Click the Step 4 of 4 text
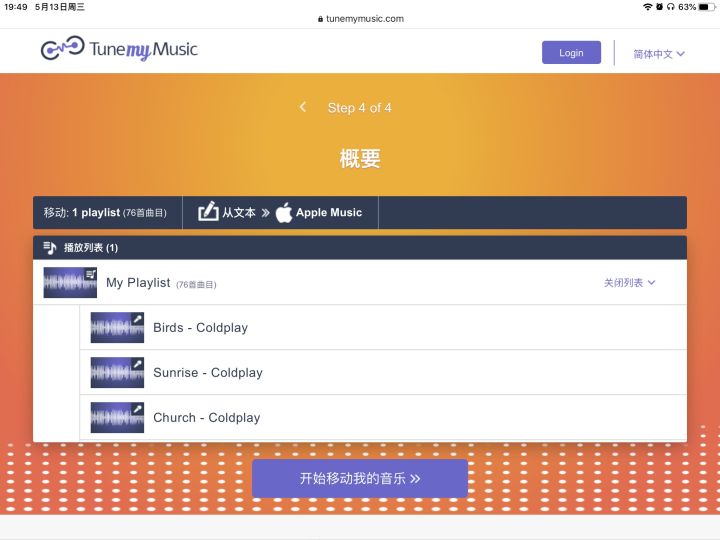The height and width of the screenshot is (540, 720). click(x=360, y=108)
